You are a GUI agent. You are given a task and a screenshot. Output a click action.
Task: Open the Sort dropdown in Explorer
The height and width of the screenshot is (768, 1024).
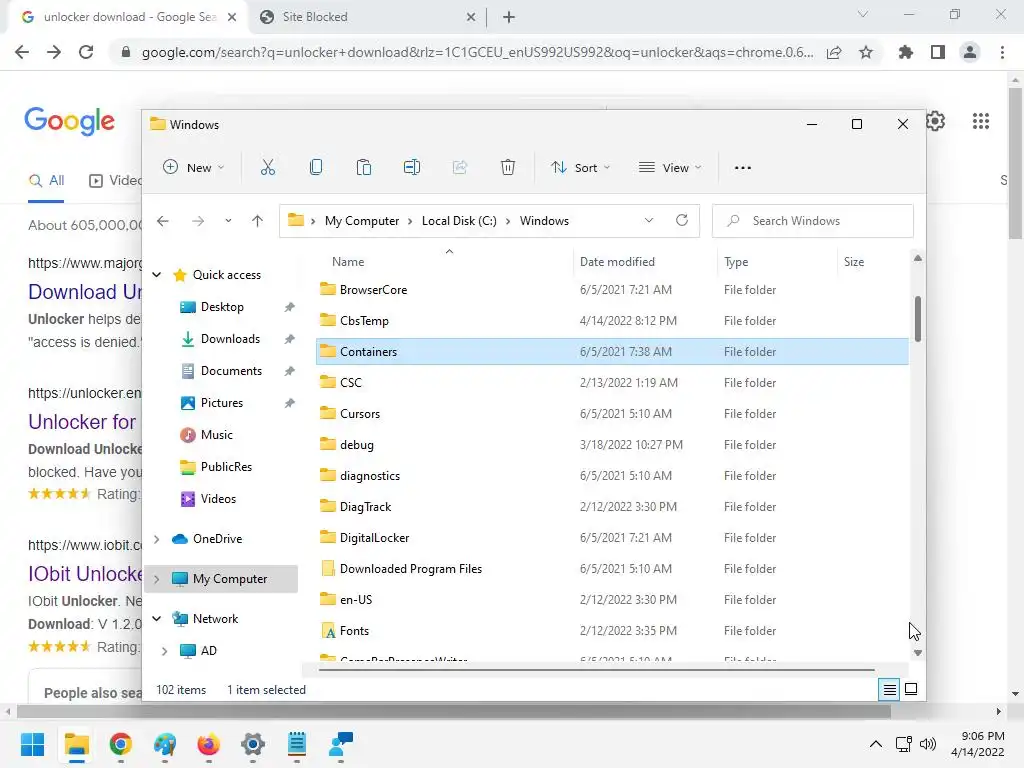580,168
